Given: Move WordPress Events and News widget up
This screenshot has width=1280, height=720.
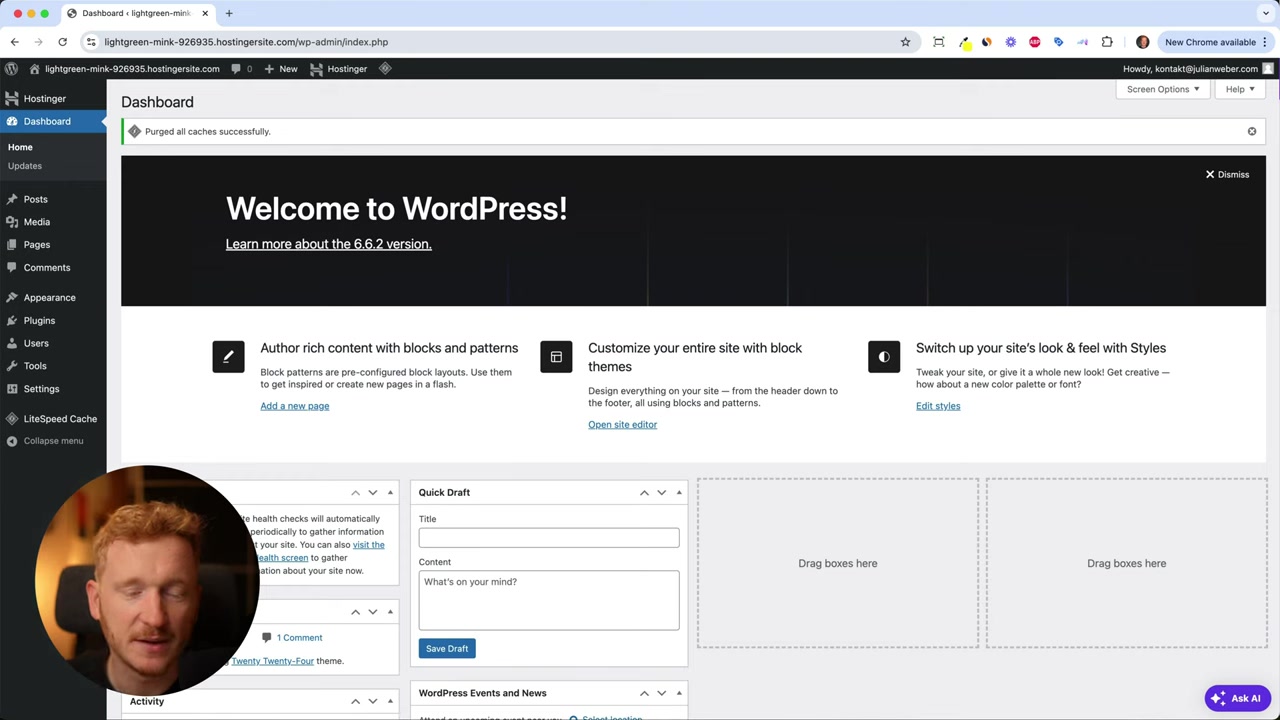Looking at the screenshot, I should (x=644, y=693).
